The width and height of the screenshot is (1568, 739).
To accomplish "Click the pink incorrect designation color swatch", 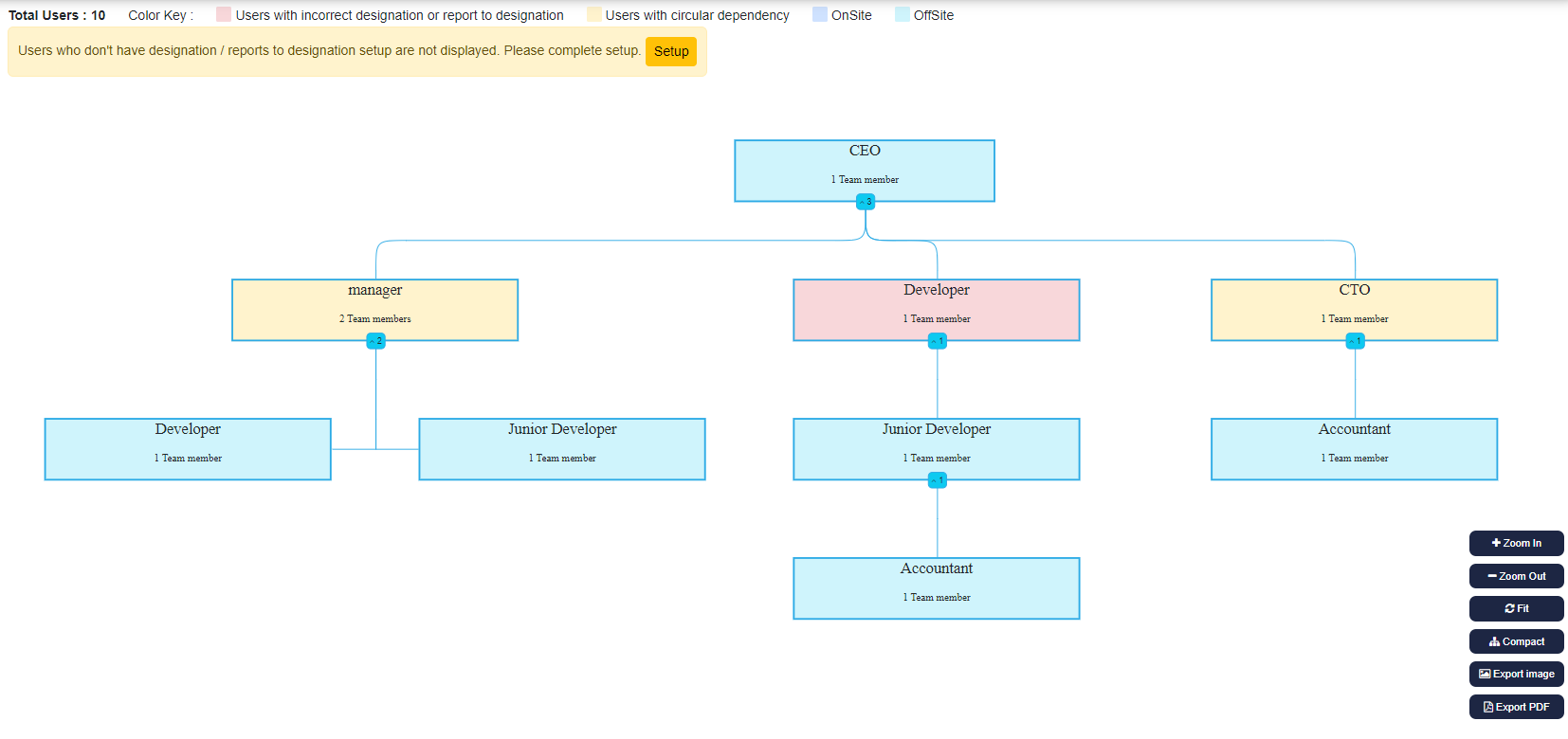I will tap(224, 15).
